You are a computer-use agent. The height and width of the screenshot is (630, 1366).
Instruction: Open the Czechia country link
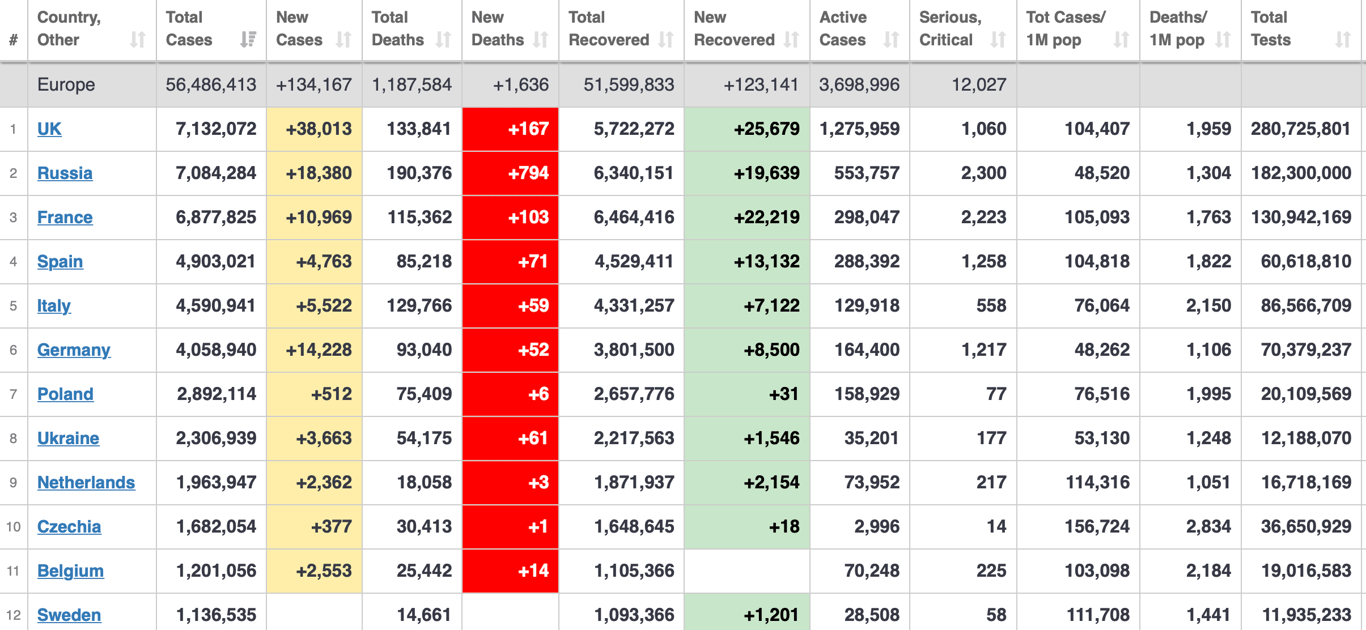click(69, 526)
